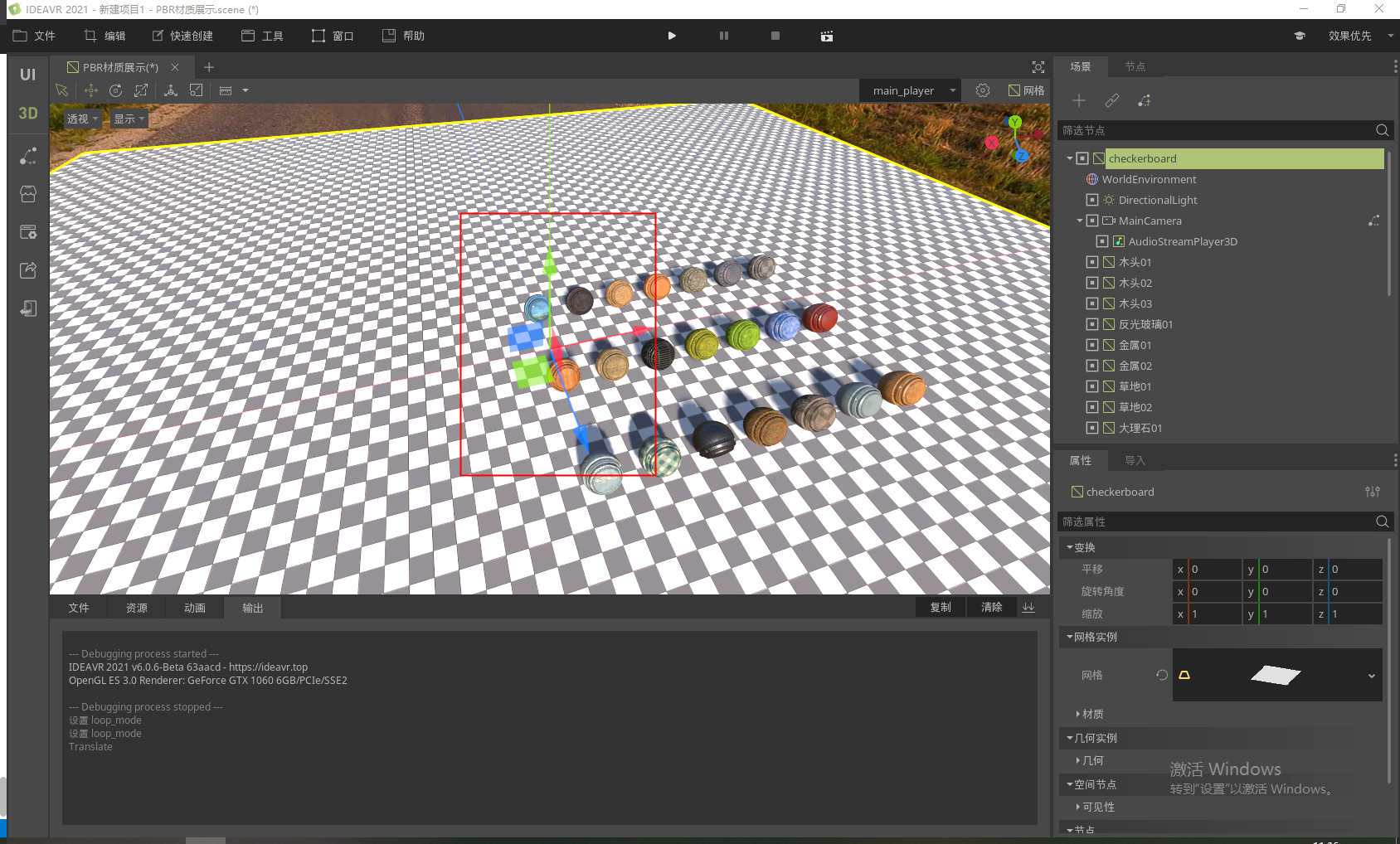Activate the move/translate tool
This screenshot has width=1400, height=844.
pyautogui.click(x=90, y=90)
